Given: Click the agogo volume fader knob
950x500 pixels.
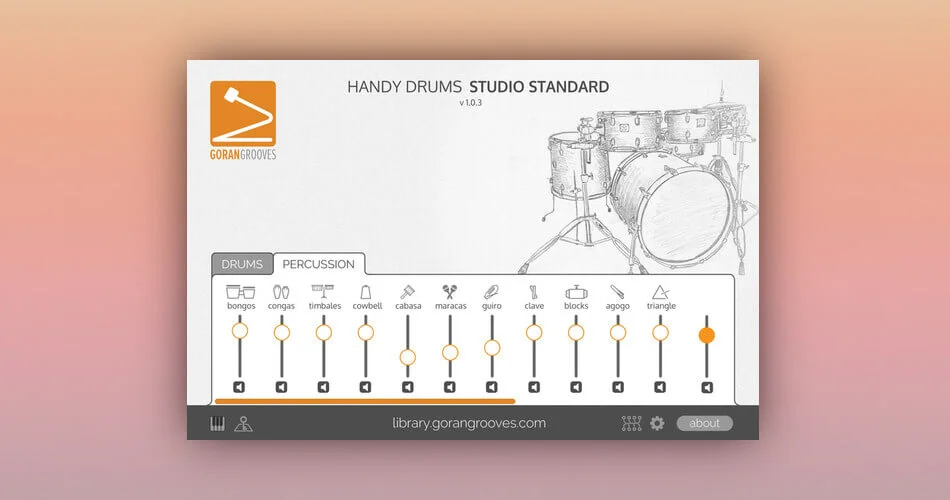Looking at the screenshot, I should [x=618, y=333].
